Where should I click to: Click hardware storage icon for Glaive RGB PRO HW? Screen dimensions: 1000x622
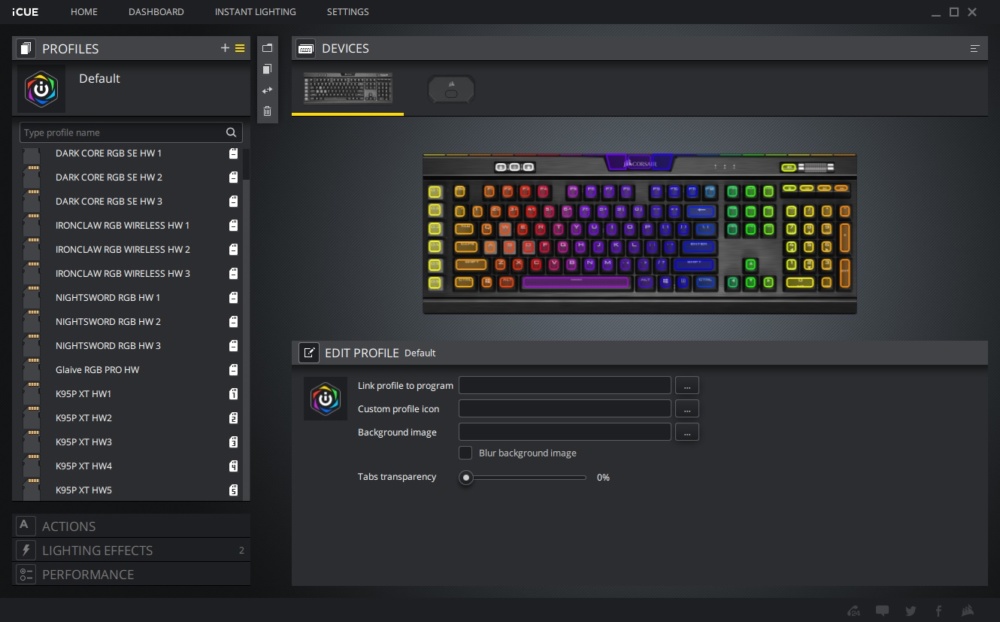point(233,369)
